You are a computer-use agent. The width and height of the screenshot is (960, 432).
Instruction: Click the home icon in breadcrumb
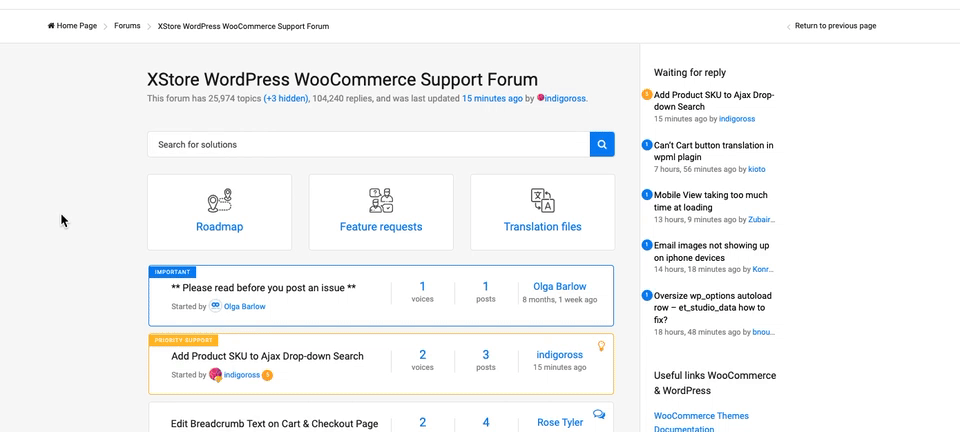51,26
